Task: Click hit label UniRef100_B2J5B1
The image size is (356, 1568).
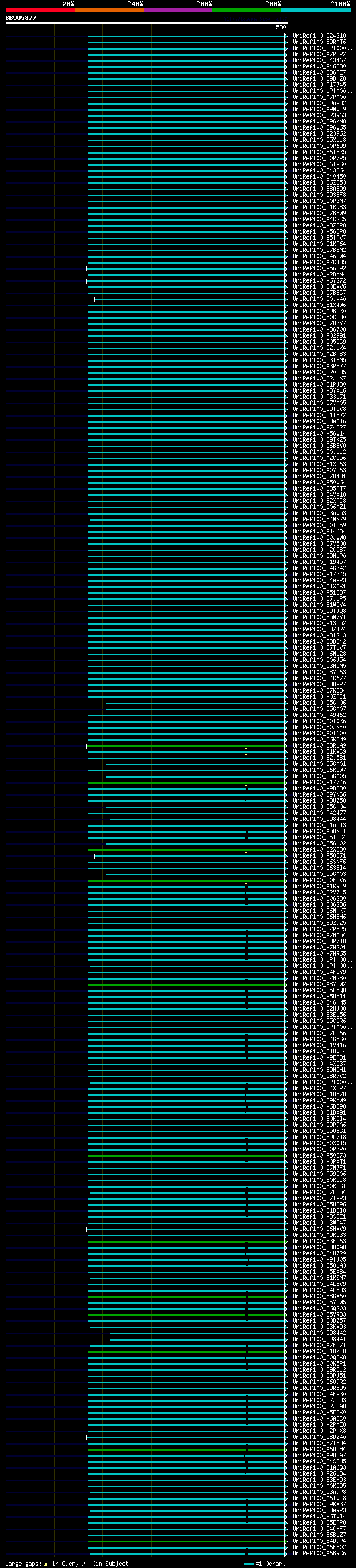Action: click(x=319, y=758)
